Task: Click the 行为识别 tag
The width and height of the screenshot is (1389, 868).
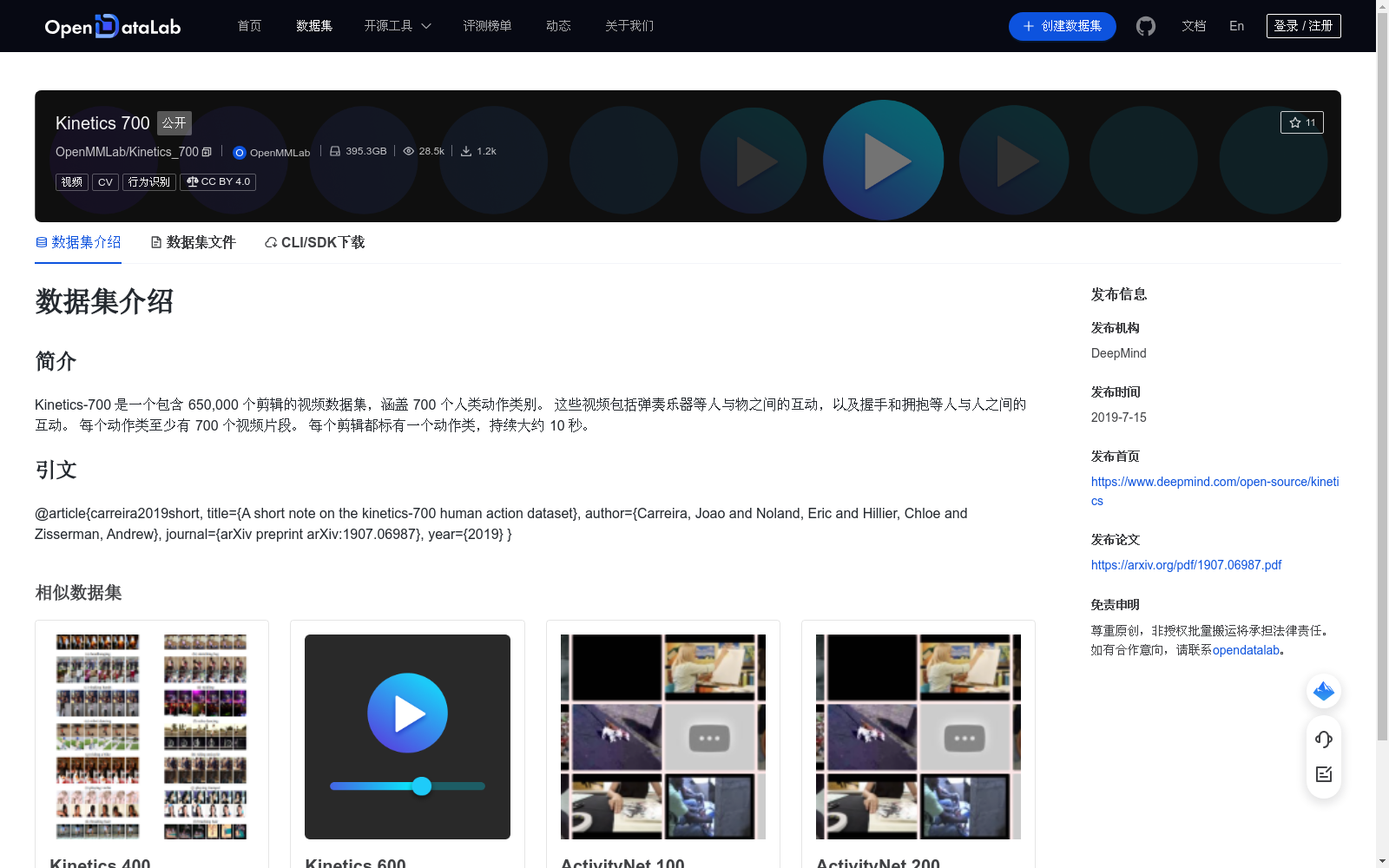Action: pos(149,182)
